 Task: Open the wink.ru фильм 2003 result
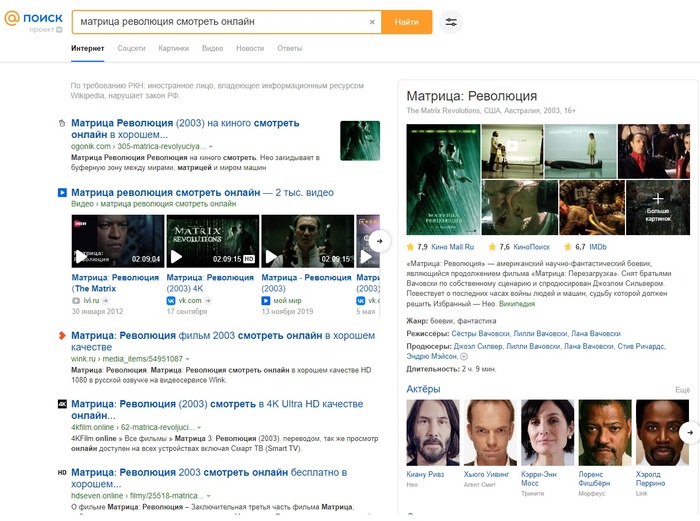[223, 341]
